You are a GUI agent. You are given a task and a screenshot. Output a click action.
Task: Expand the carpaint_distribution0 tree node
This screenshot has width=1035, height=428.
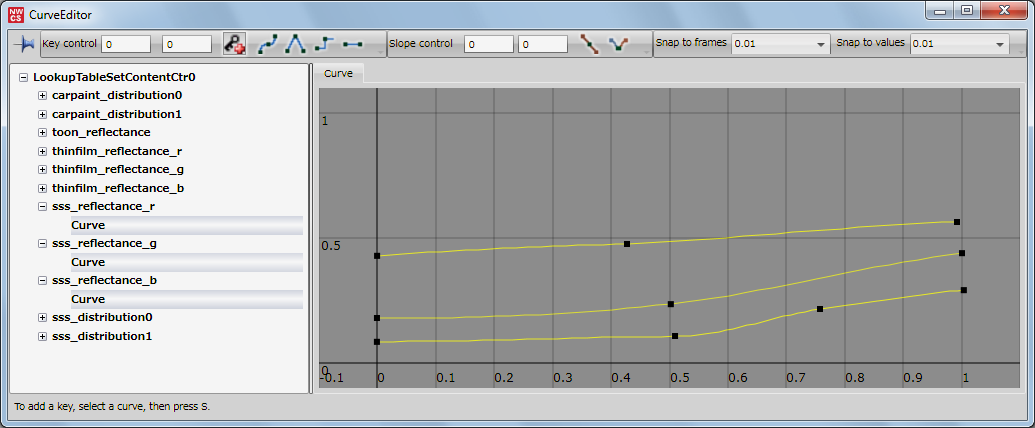[42, 96]
